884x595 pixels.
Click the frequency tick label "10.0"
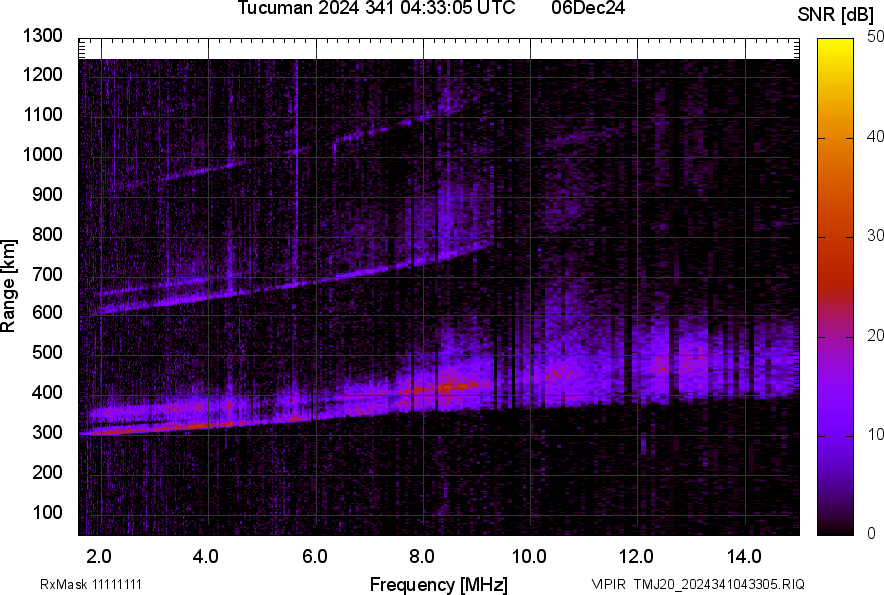(x=529, y=557)
